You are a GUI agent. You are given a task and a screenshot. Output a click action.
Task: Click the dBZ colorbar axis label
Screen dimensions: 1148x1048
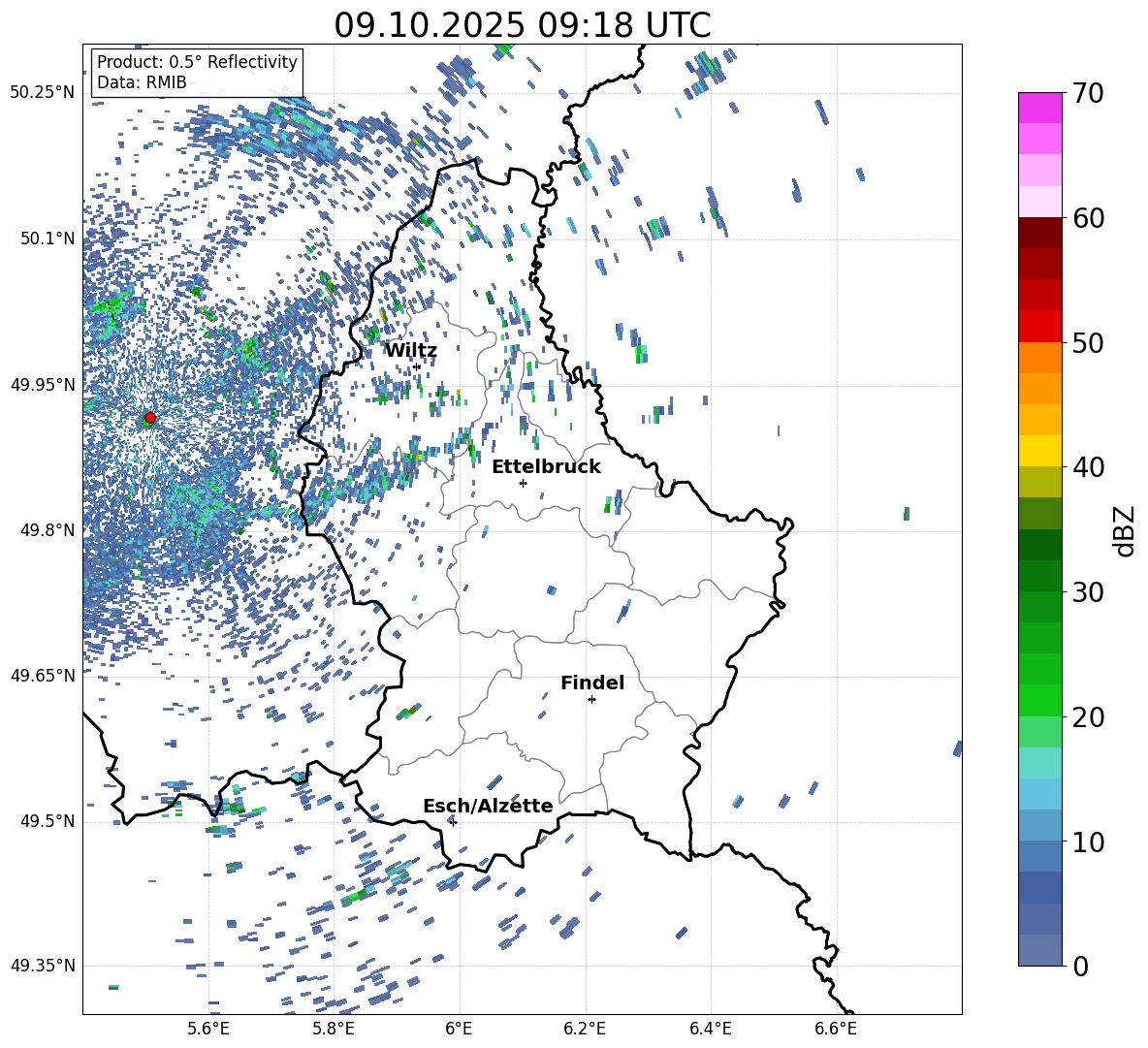(1125, 530)
